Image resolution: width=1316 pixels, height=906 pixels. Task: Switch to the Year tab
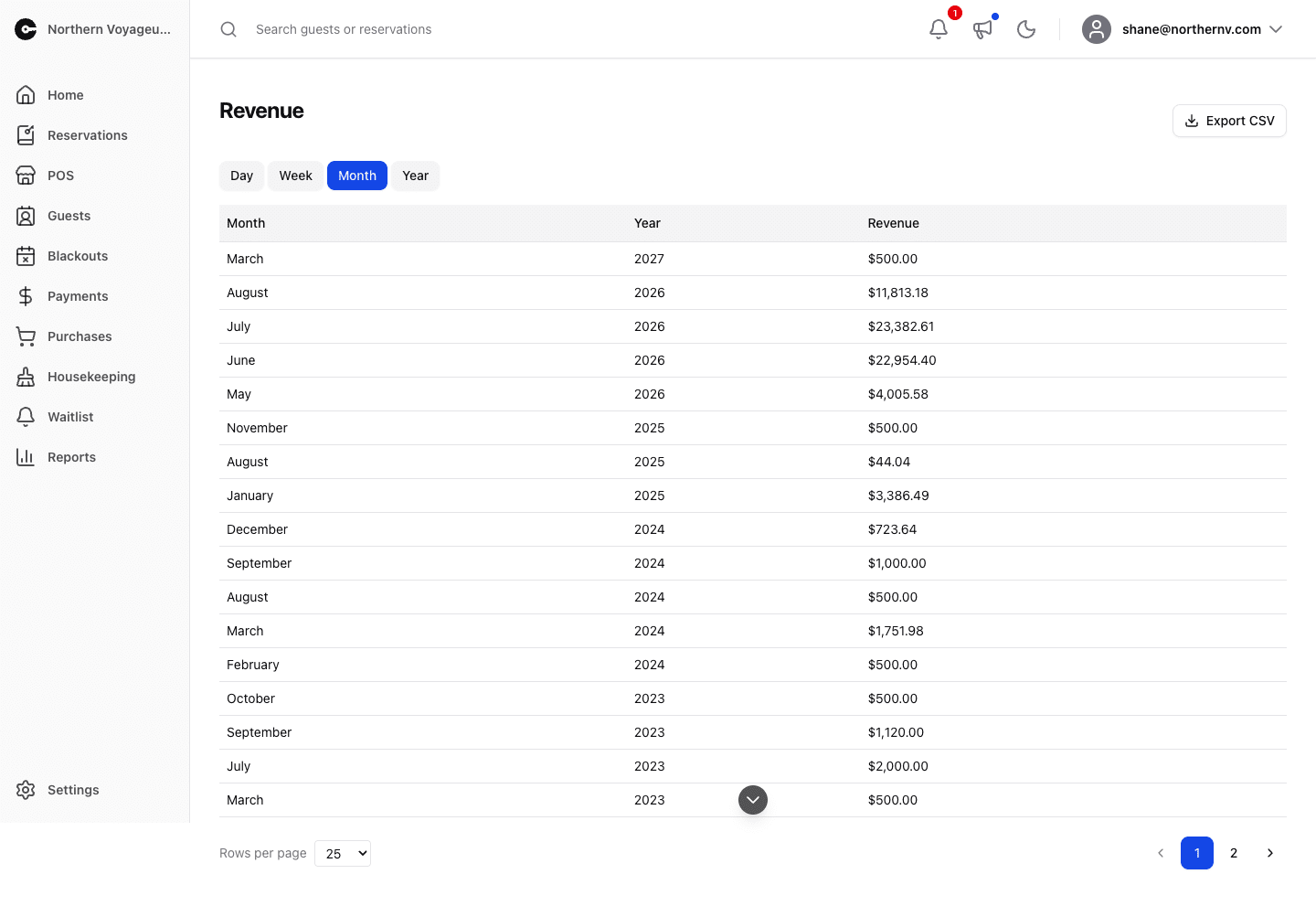point(415,176)
